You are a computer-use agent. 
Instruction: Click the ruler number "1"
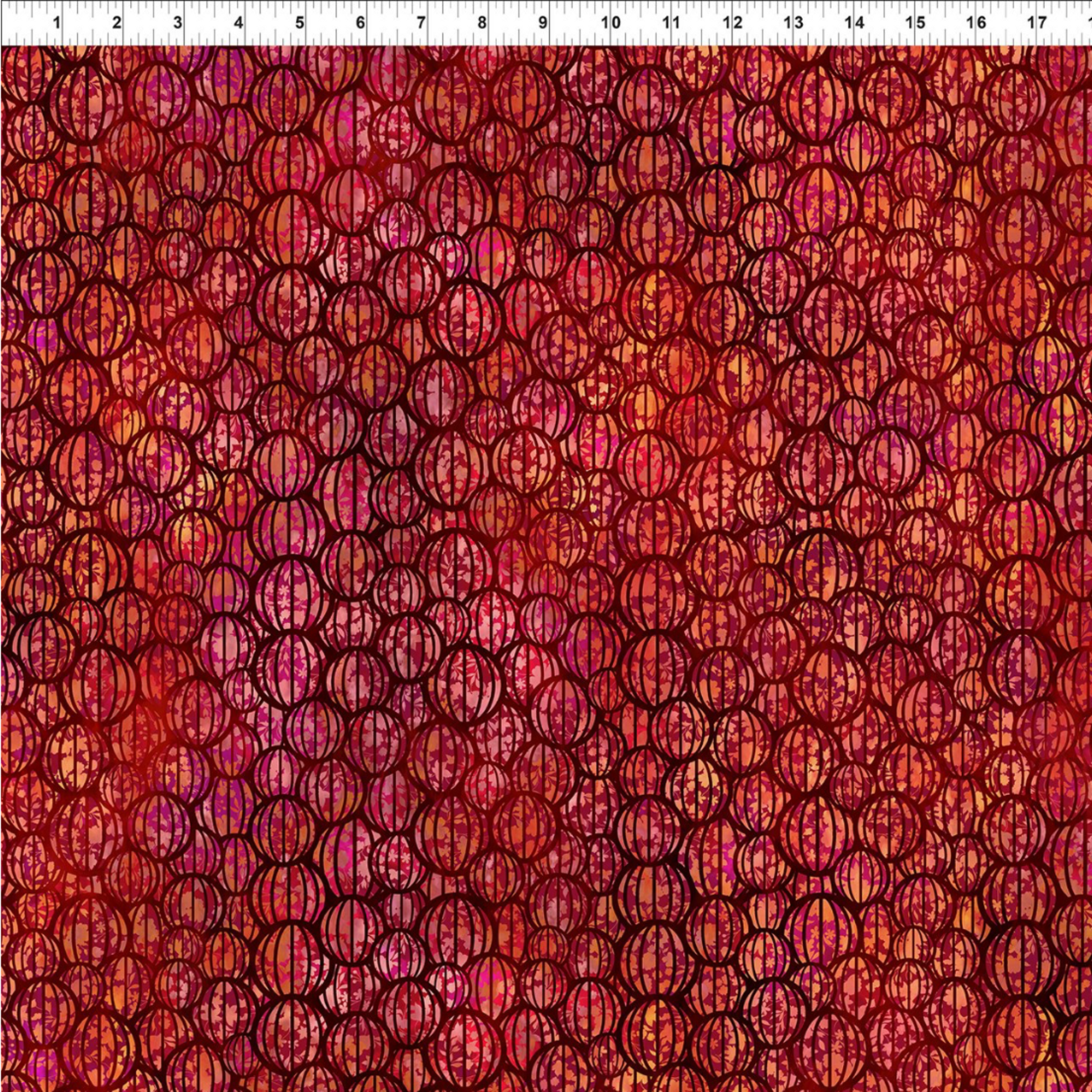tap(56, 23)
